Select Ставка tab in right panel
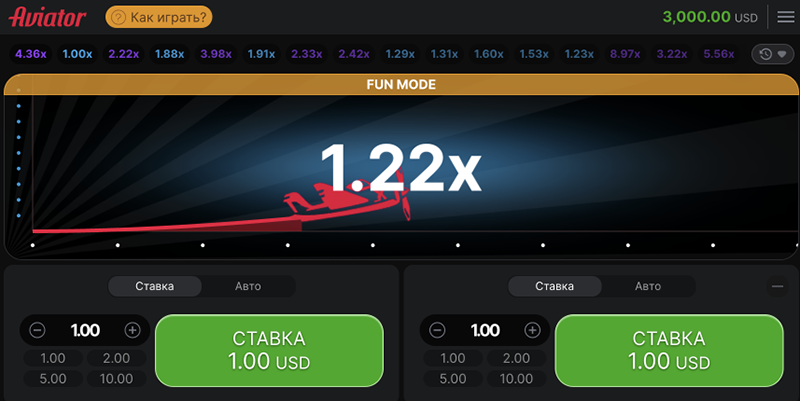This screenshot has width=800, height=401. click(x=555, y=286)
